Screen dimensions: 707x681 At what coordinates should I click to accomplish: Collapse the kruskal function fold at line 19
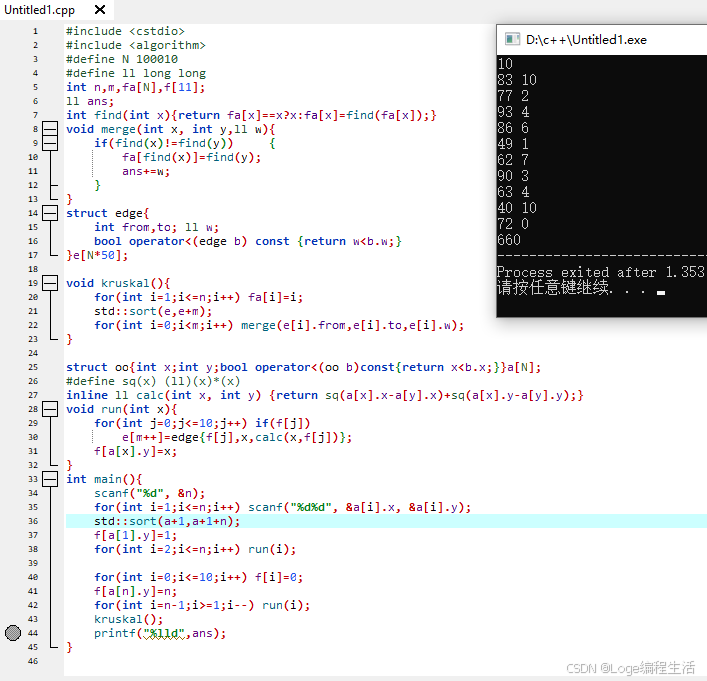pyautogui.click(x=50, y=283)
